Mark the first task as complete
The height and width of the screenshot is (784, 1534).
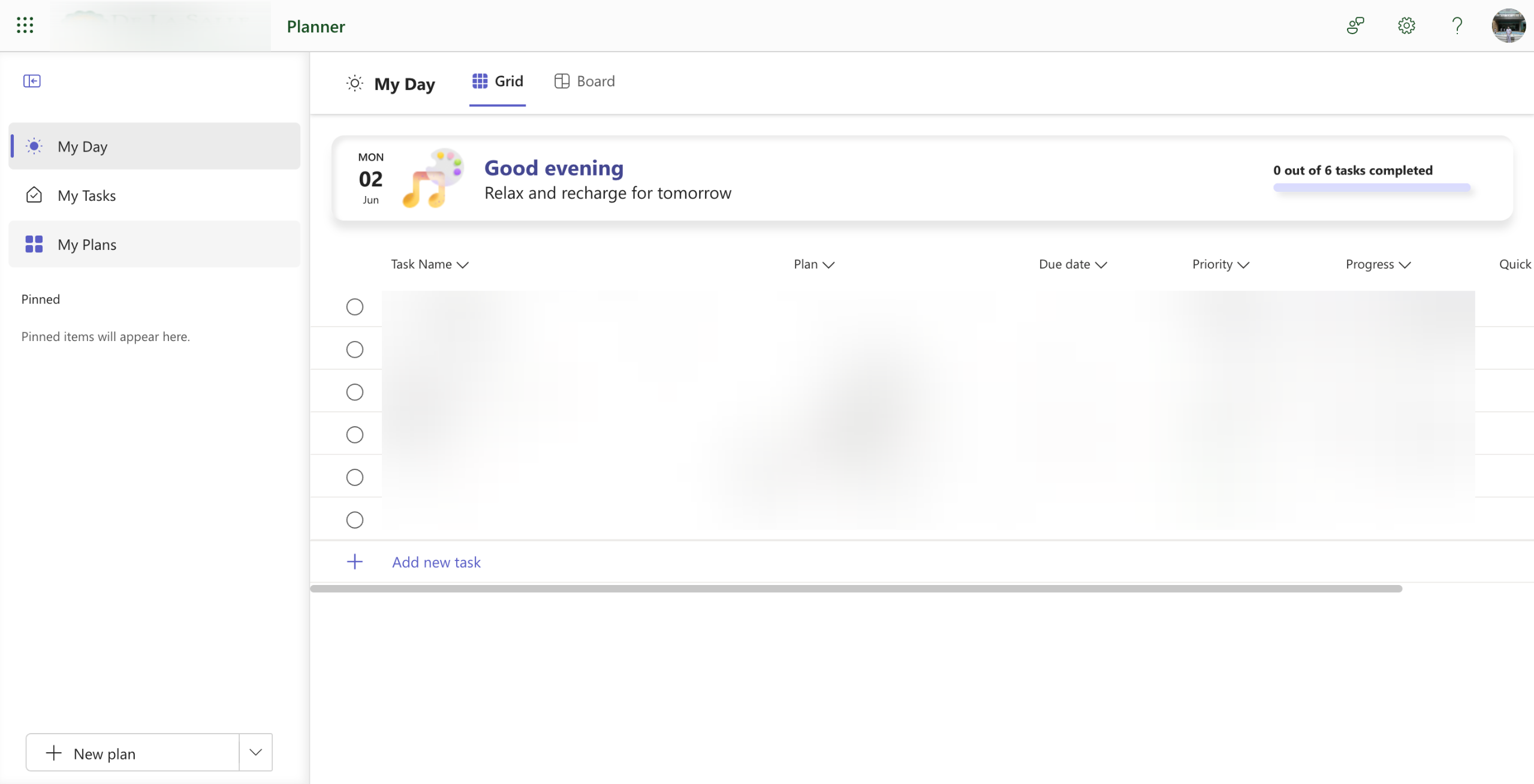click(x=355, y=307)
